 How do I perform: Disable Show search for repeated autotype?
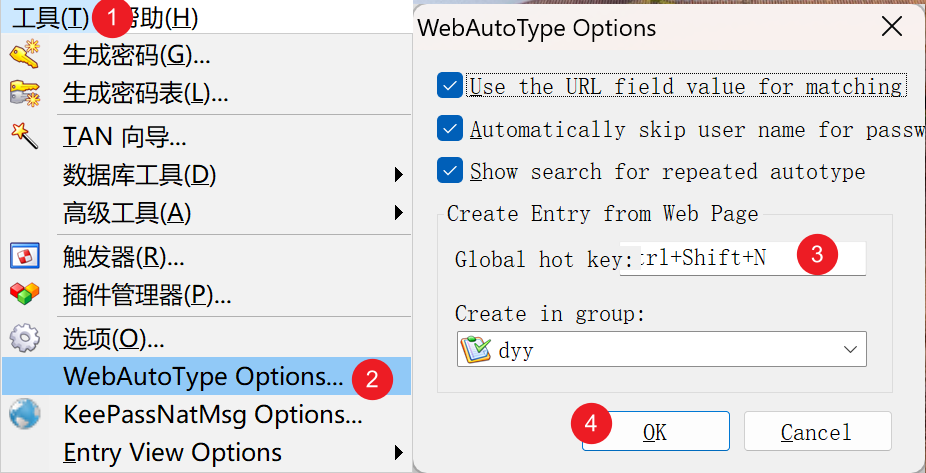[x=450, y=171]
